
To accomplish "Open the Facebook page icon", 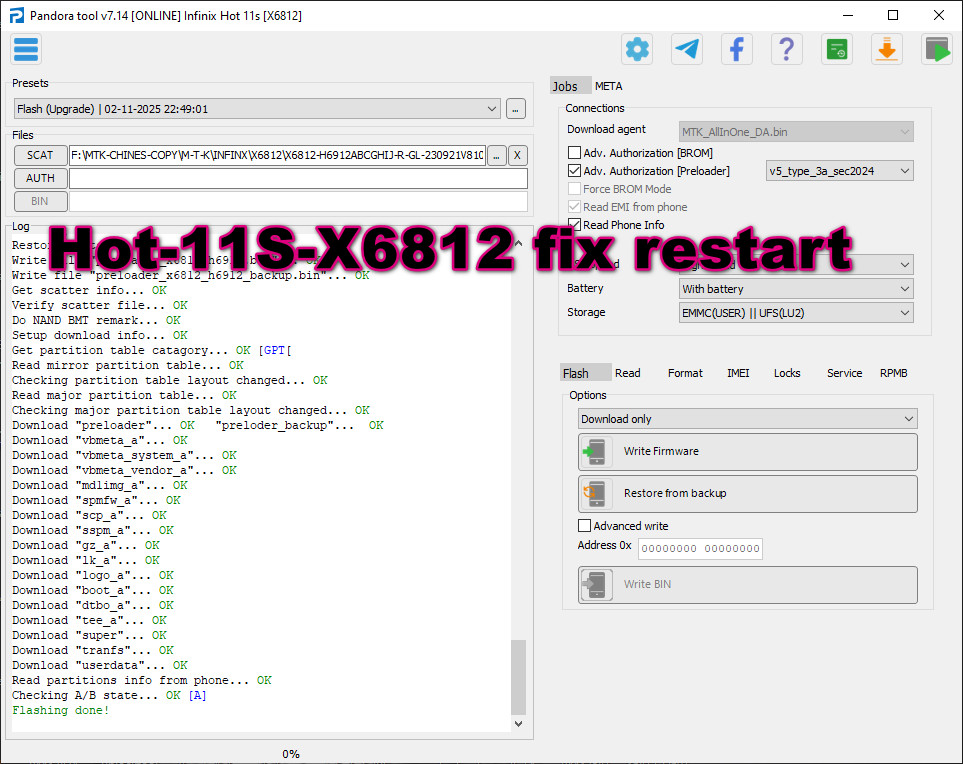I will click(736, 49).
